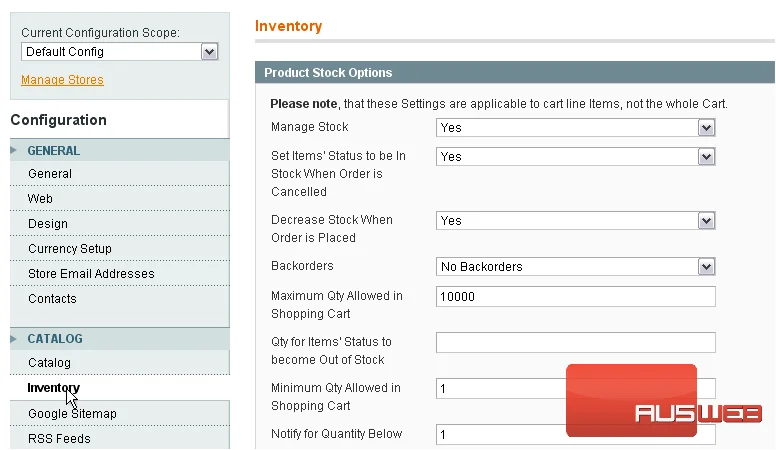776x450 pixels.
Task: Open the Backorders dropdown
Action: click(x=576, y=267)
